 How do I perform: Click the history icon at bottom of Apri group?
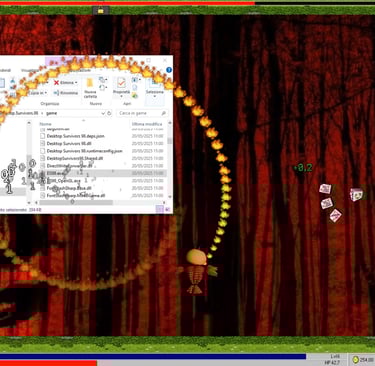[135, 96]
